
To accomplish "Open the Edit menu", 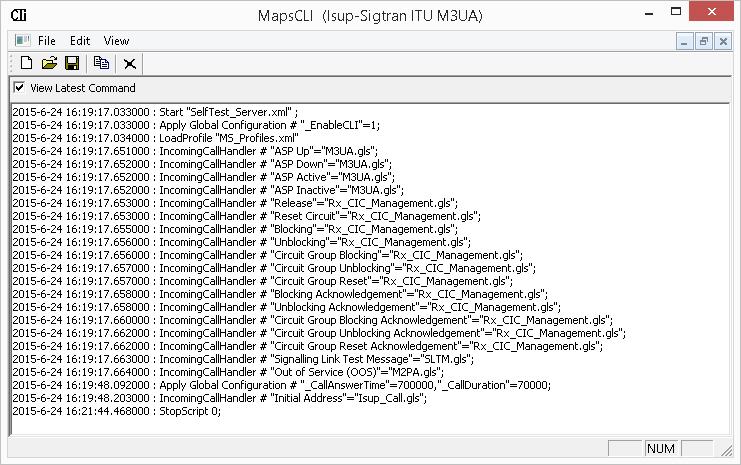I will click(80, 41).
